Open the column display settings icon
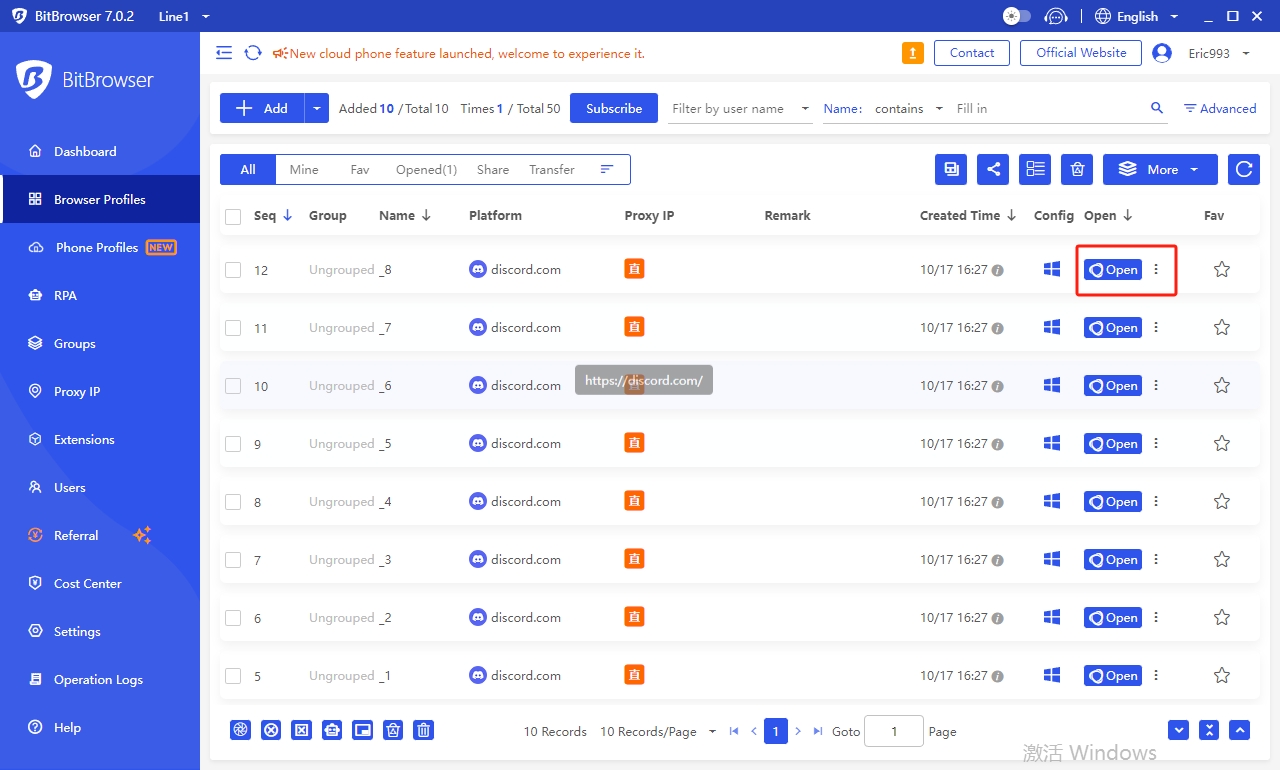The width and height of the screenshot is (1280, 770). (x=1035, y=170)
